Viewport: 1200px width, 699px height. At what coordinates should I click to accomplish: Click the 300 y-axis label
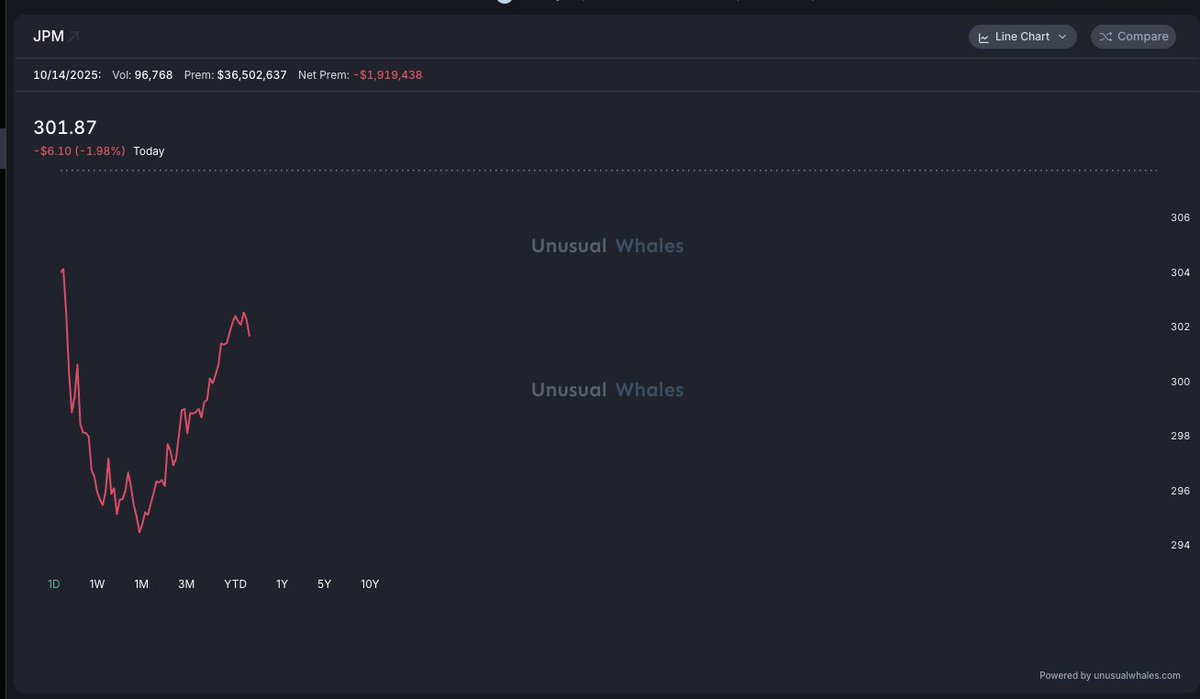tap(1180, 382)
